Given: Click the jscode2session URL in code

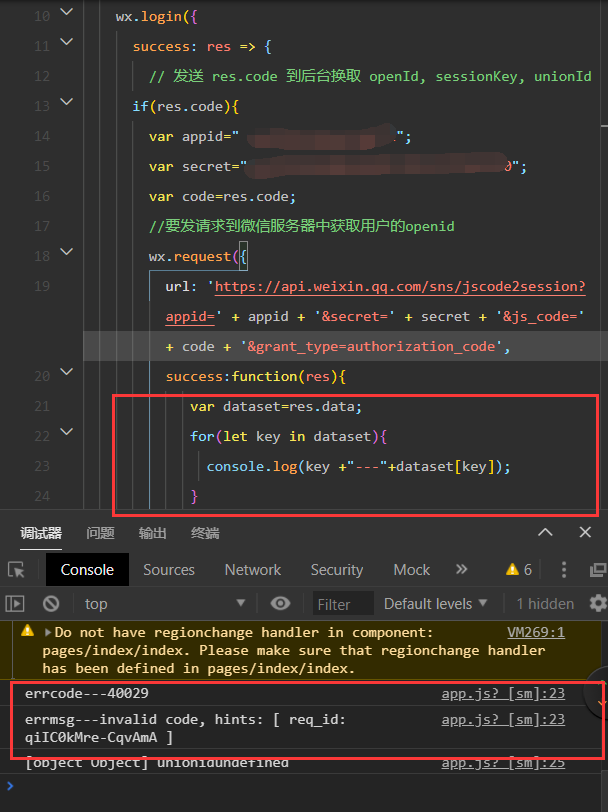Looking at the screenshot, I should pyautogui.click(x=400, y=286).
